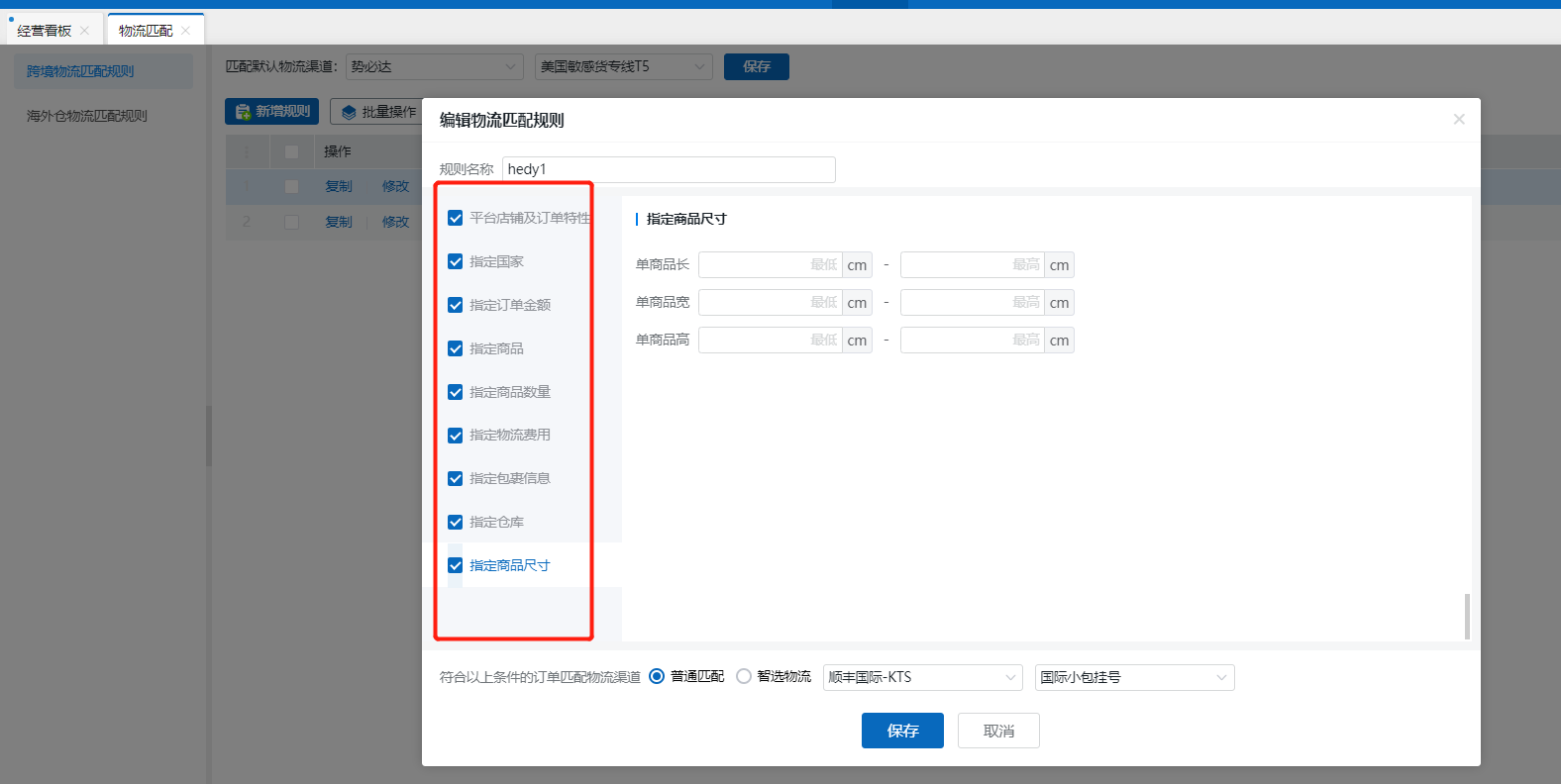
Task: Toggle the select-all checkbox in the table header
Action: coord(291,151)
